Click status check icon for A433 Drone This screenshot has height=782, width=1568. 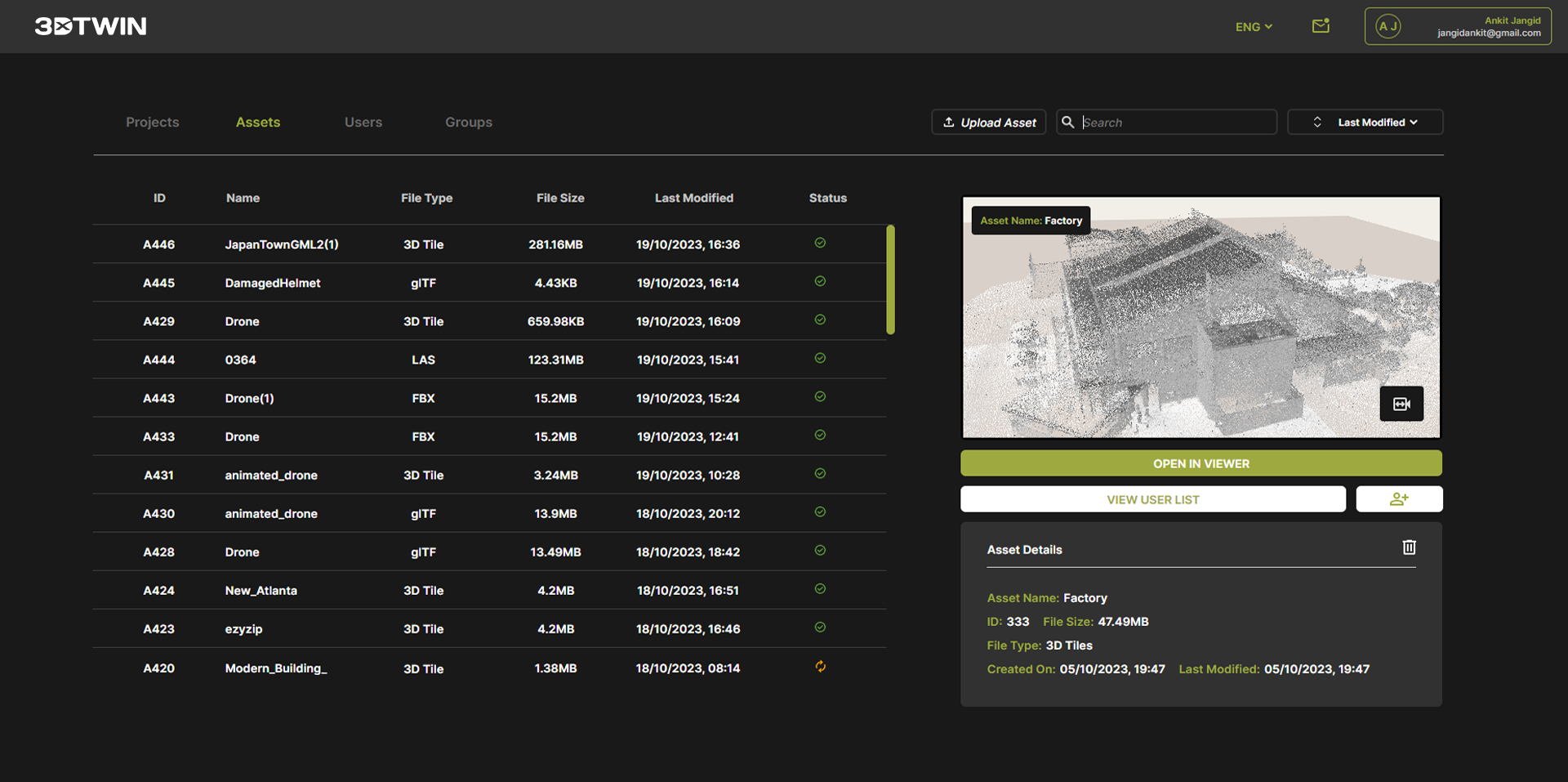point(820,435)
